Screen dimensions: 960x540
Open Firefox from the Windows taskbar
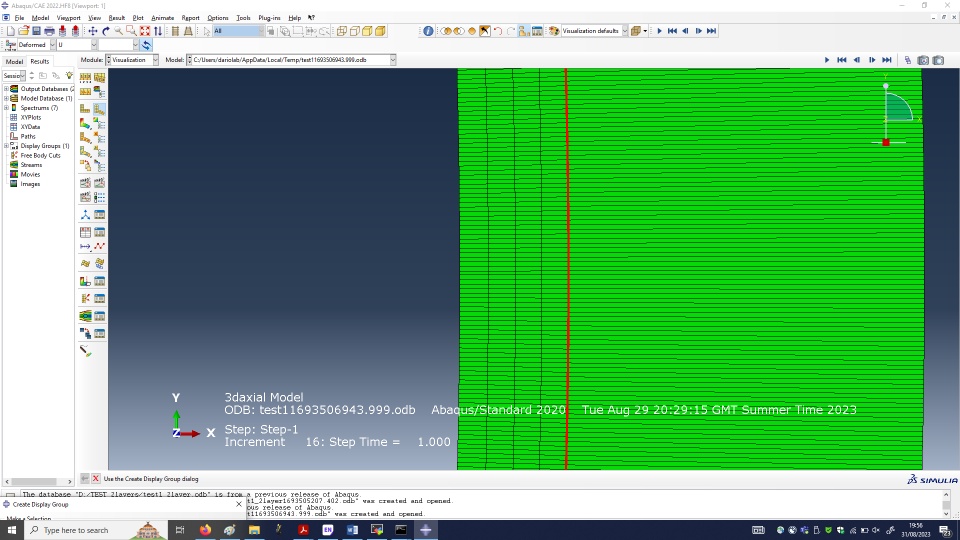[x=205, y=530]
